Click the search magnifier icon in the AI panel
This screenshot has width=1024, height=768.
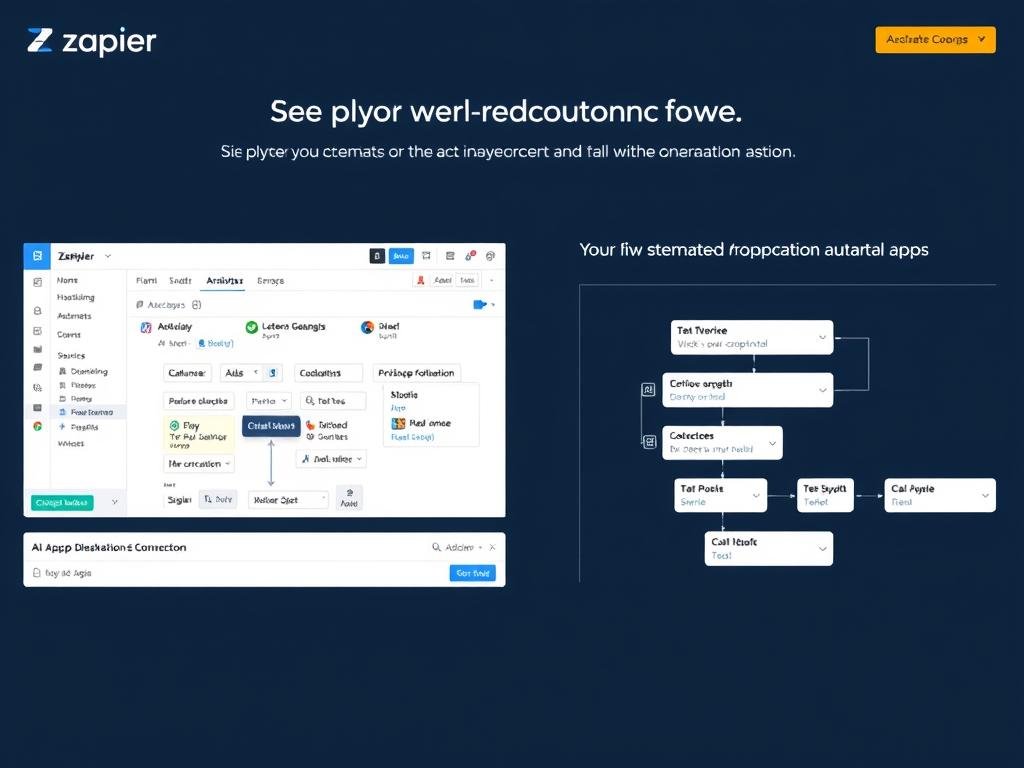click(436, 547)
